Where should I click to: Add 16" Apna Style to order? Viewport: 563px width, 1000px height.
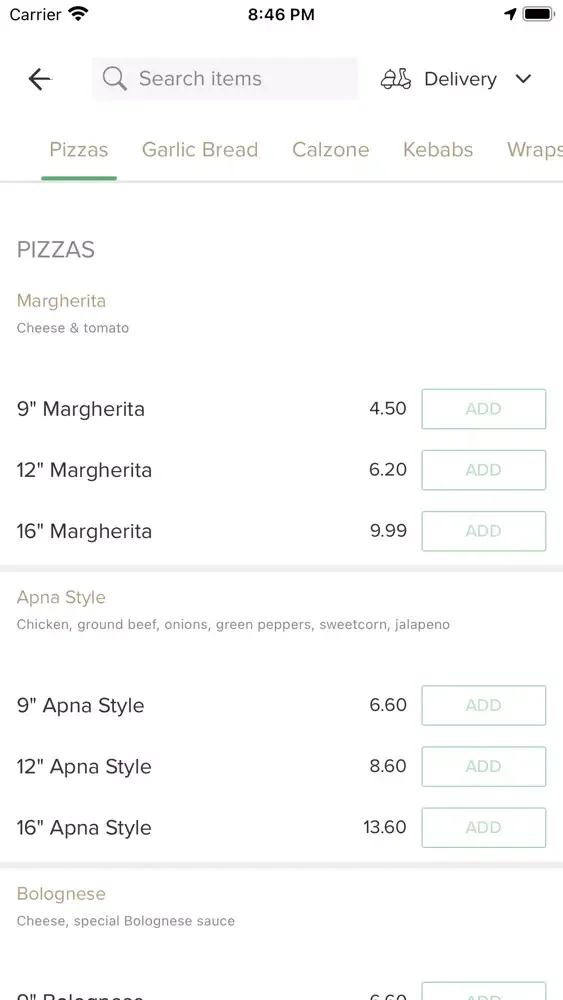(484, 828)
